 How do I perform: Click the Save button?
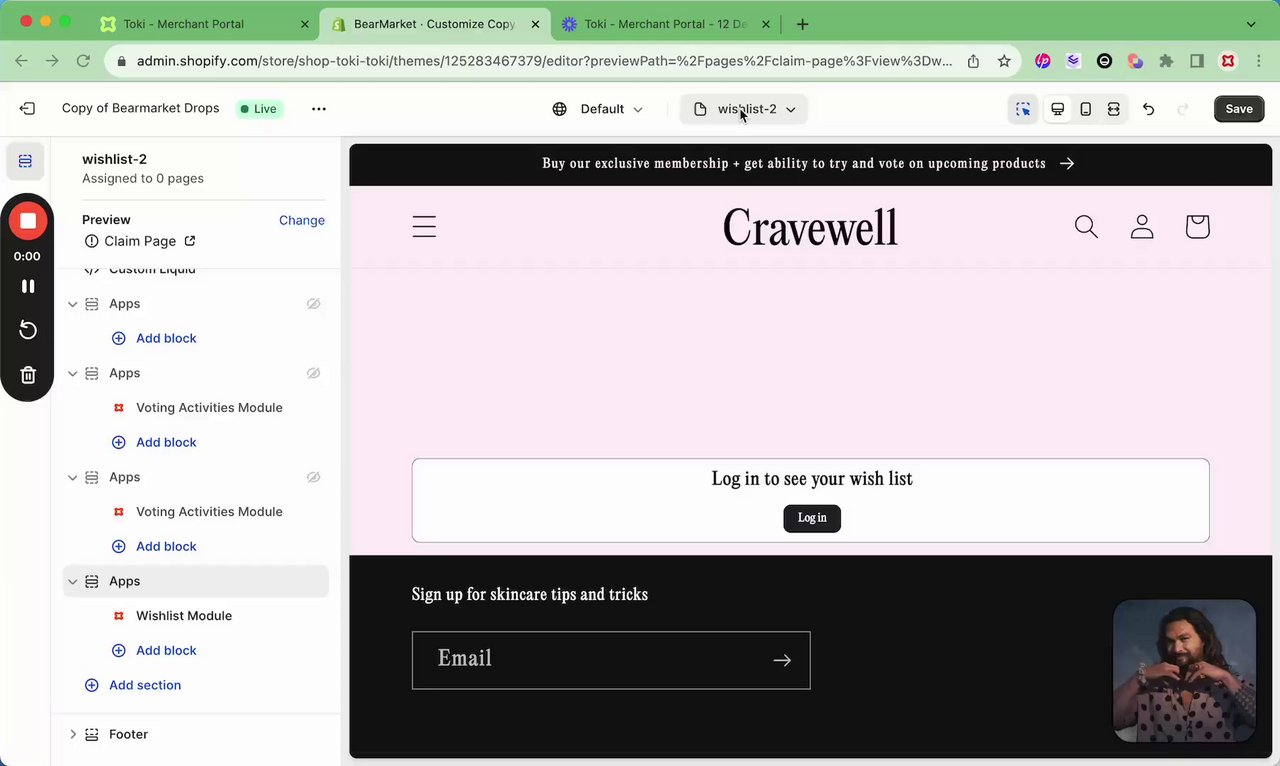[1239, 109]
